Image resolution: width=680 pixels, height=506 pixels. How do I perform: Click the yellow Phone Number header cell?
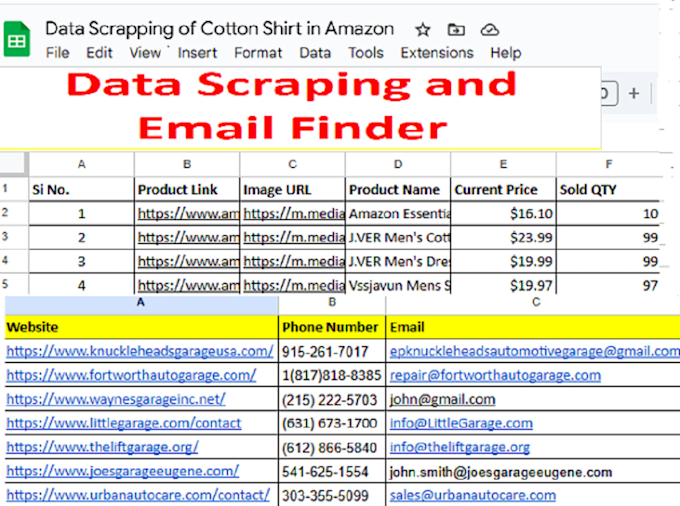pyautogui.click(x=332, y=327)
